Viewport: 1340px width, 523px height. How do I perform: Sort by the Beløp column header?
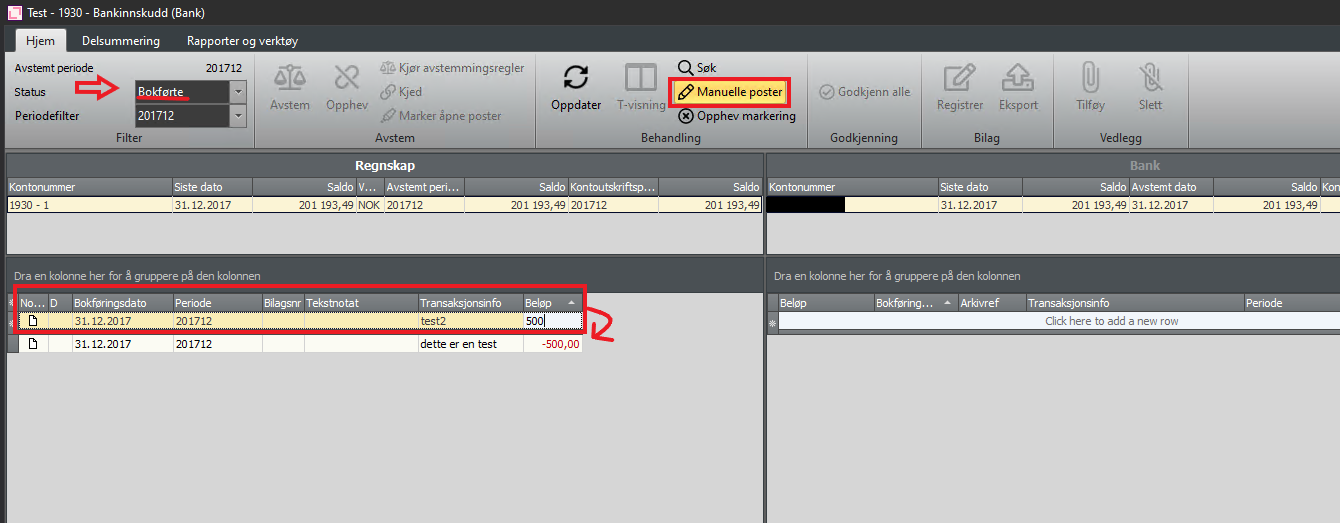coord(545,302)
